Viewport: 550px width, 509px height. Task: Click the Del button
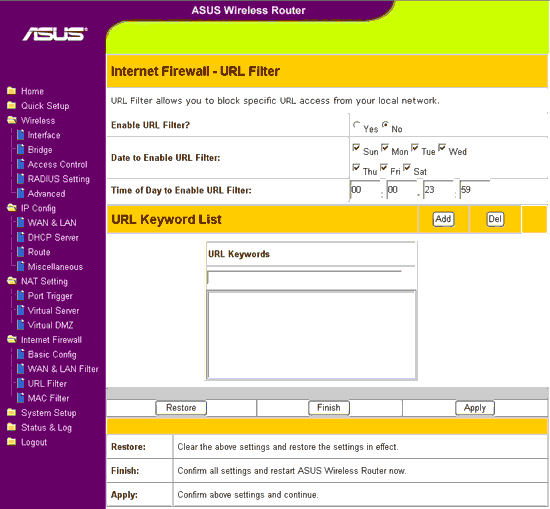coord(495,219)
